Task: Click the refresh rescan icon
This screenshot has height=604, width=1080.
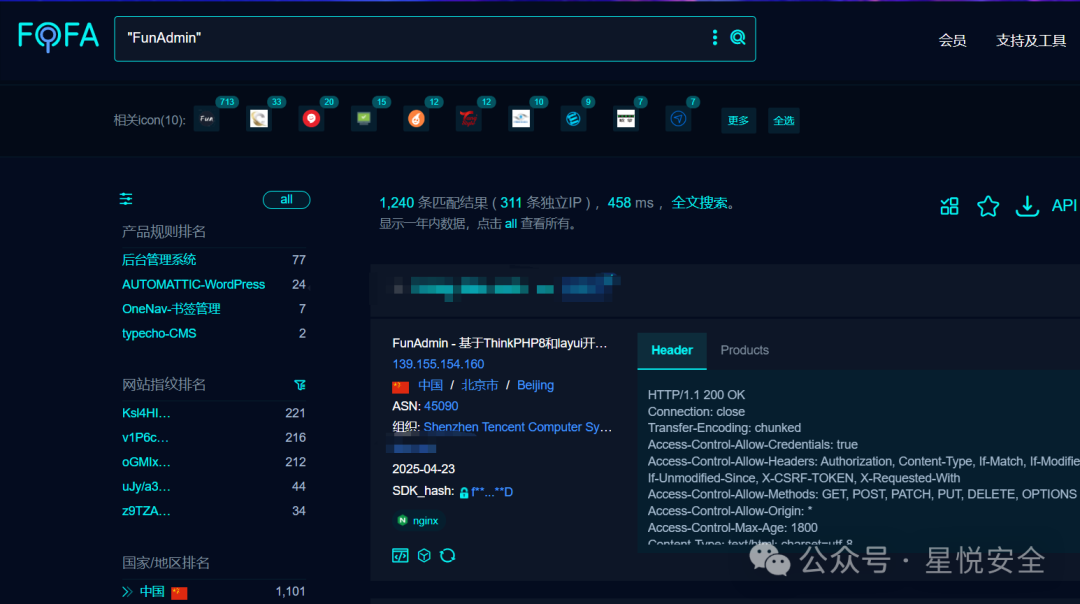Action: click(448, 555)
